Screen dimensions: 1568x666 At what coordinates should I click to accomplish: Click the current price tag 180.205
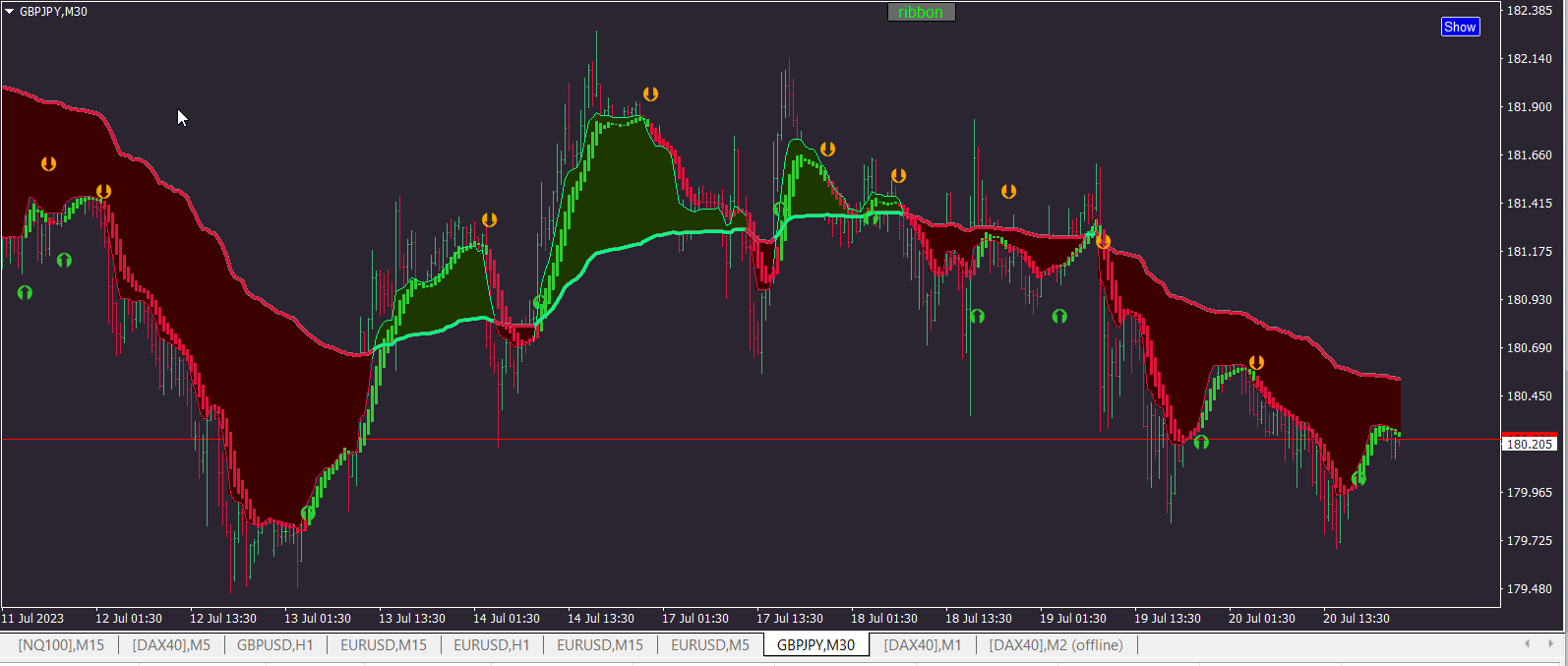1530,445
